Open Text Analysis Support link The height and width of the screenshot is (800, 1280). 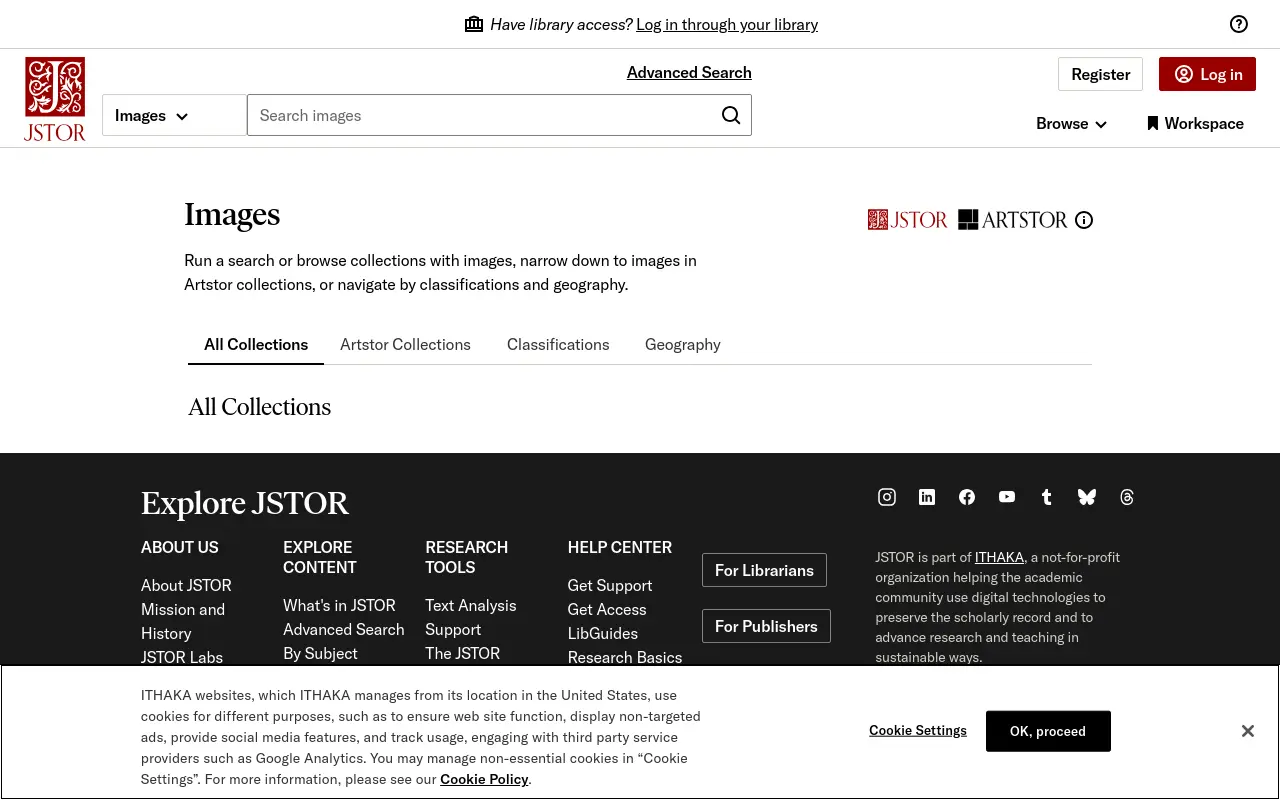(471, 617)
